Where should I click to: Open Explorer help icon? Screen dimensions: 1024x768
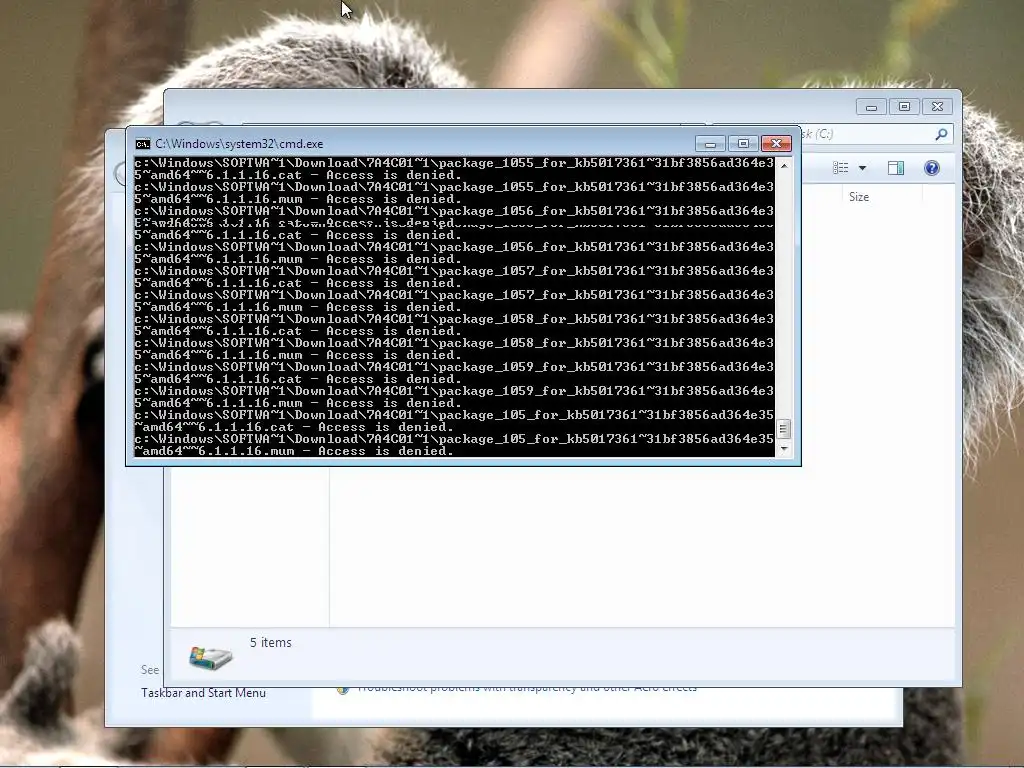[932, 168]
